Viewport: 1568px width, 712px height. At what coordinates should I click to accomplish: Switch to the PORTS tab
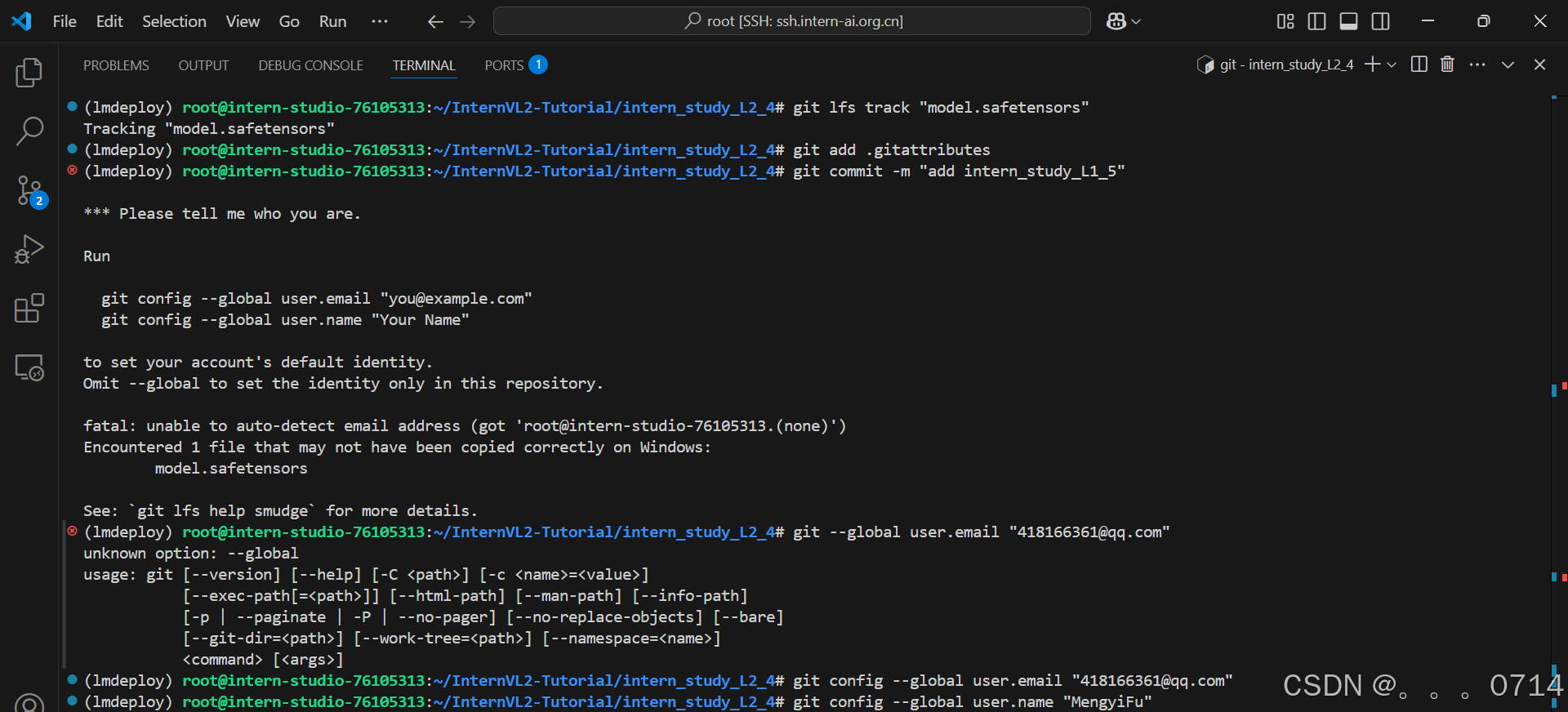pos(515,65)
